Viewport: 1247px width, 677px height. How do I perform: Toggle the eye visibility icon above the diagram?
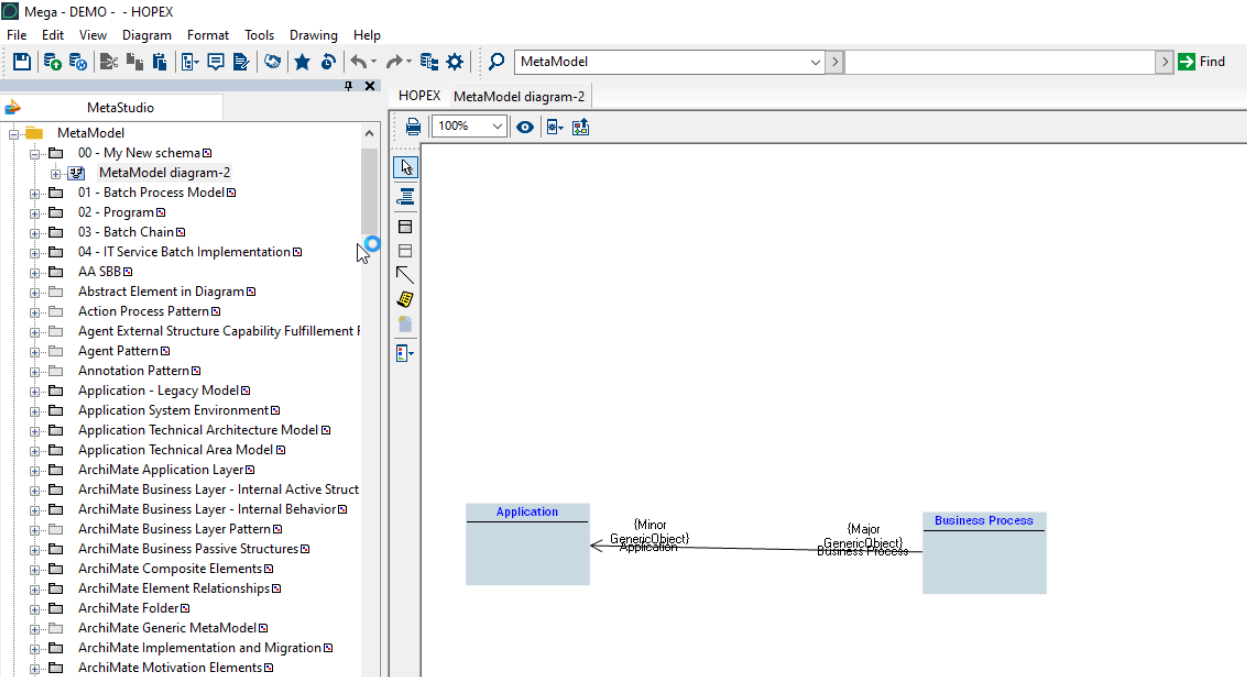point(523,126)
